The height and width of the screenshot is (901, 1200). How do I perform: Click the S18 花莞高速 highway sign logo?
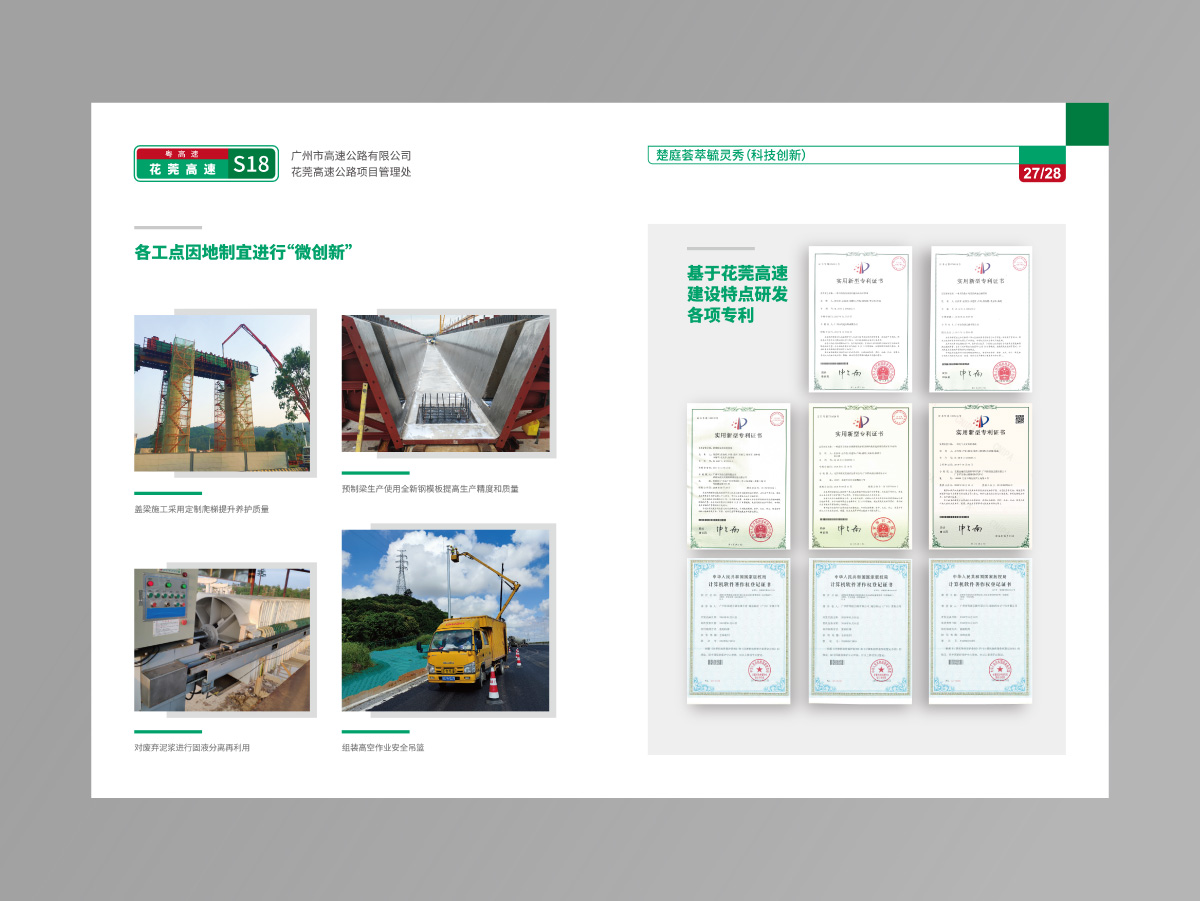[206, 164]
